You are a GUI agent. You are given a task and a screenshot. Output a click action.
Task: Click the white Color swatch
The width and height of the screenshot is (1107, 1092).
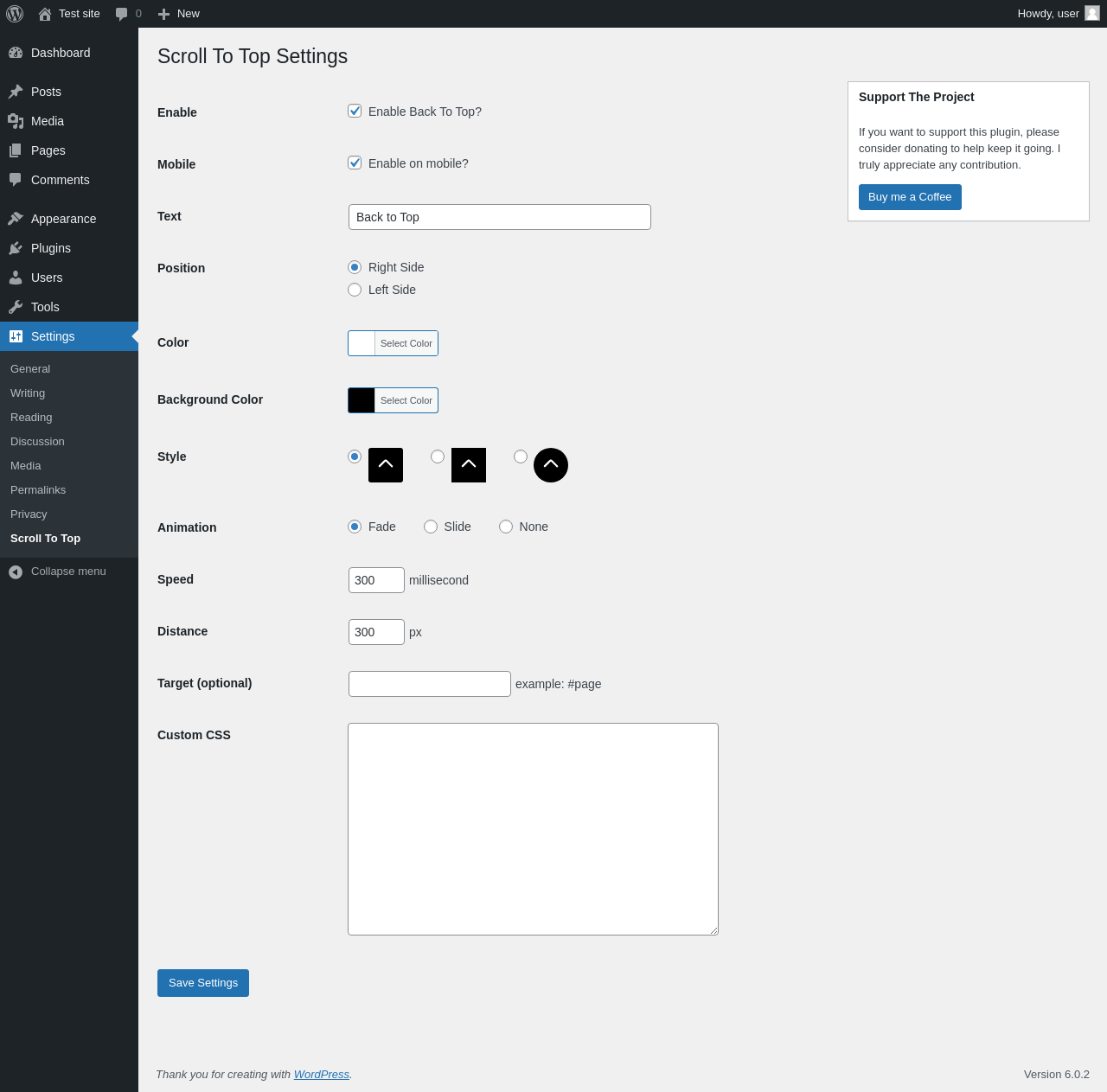point(362,343)
